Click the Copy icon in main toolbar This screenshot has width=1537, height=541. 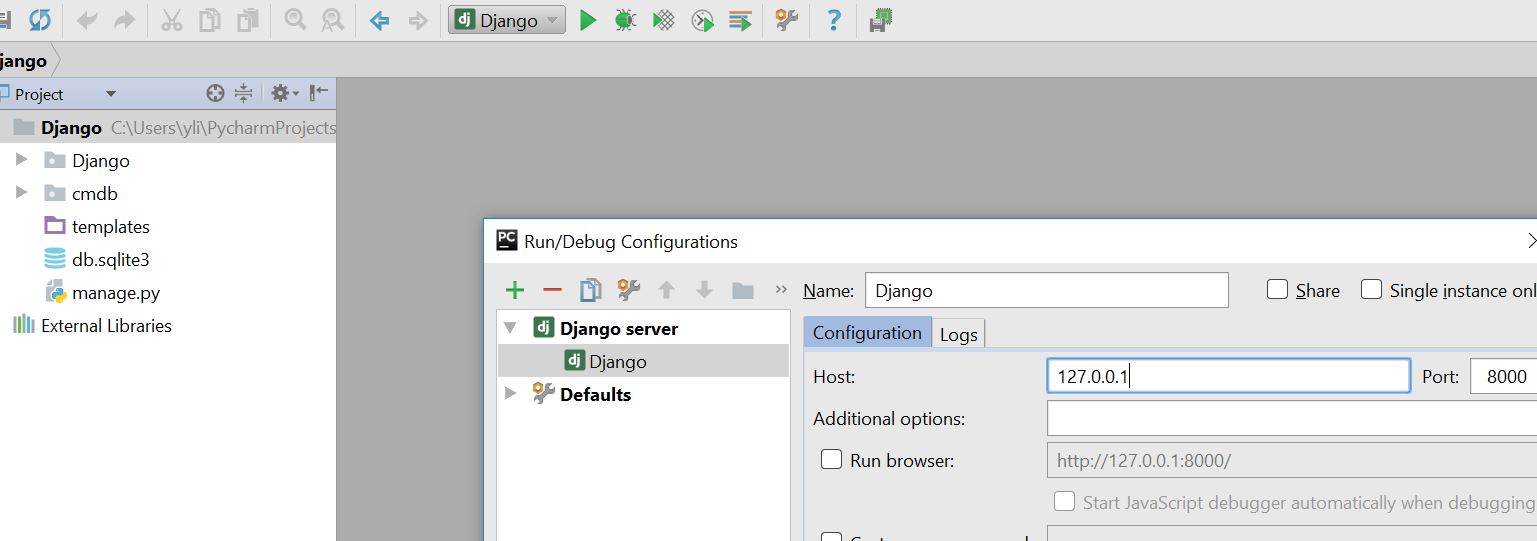point(209,20)
